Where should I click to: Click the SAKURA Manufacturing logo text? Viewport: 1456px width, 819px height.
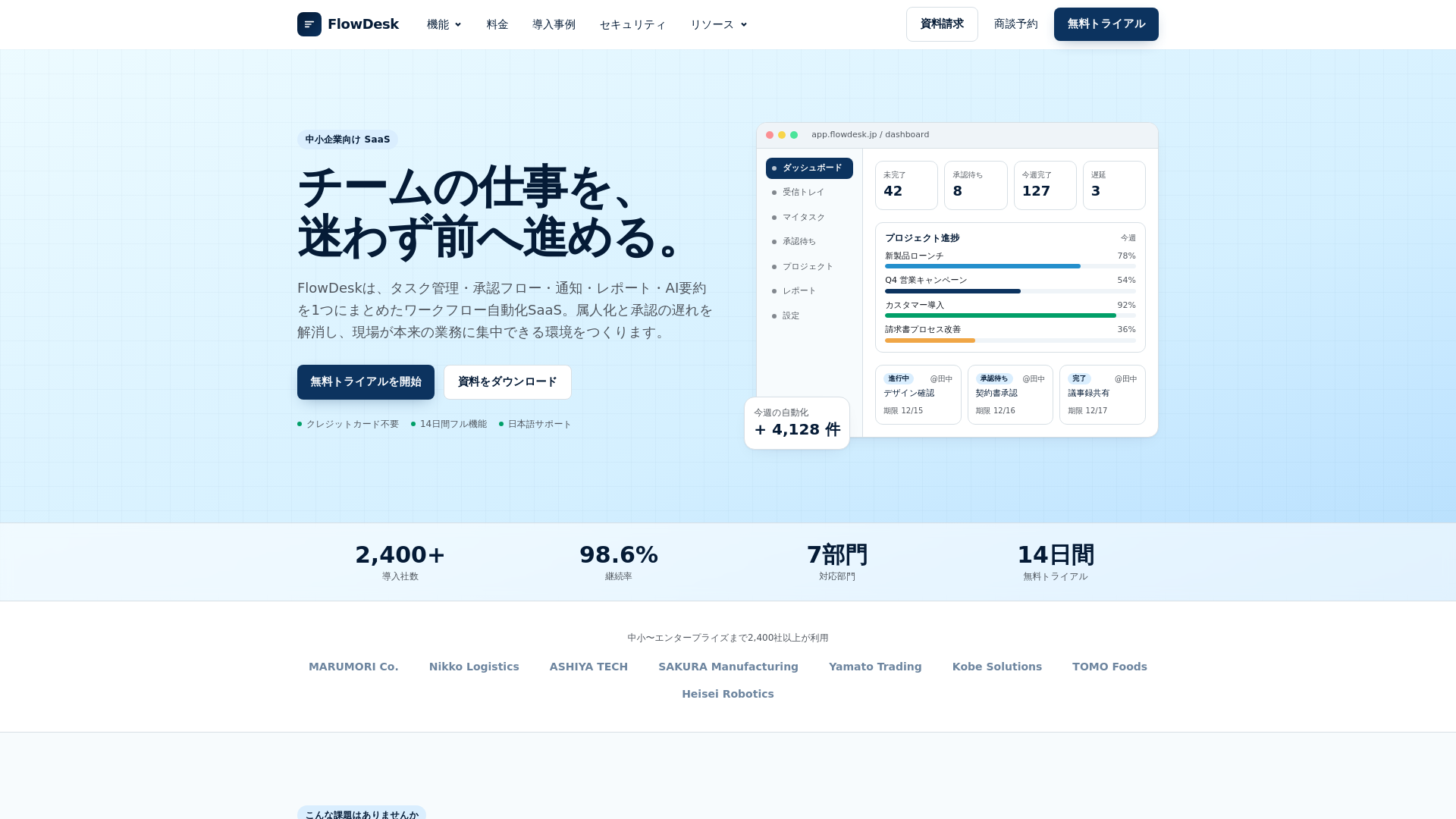728,667
